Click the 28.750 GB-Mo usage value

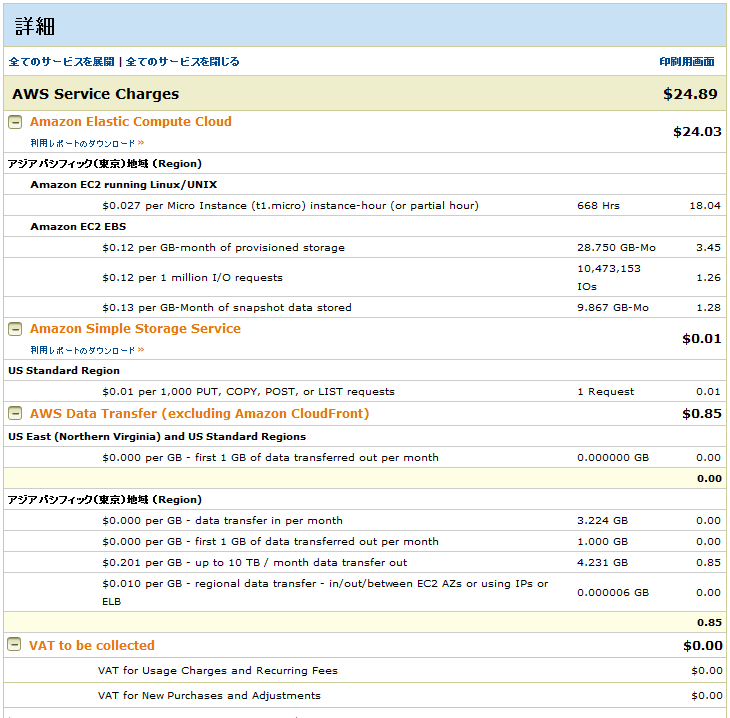click(x=616, y=248)
